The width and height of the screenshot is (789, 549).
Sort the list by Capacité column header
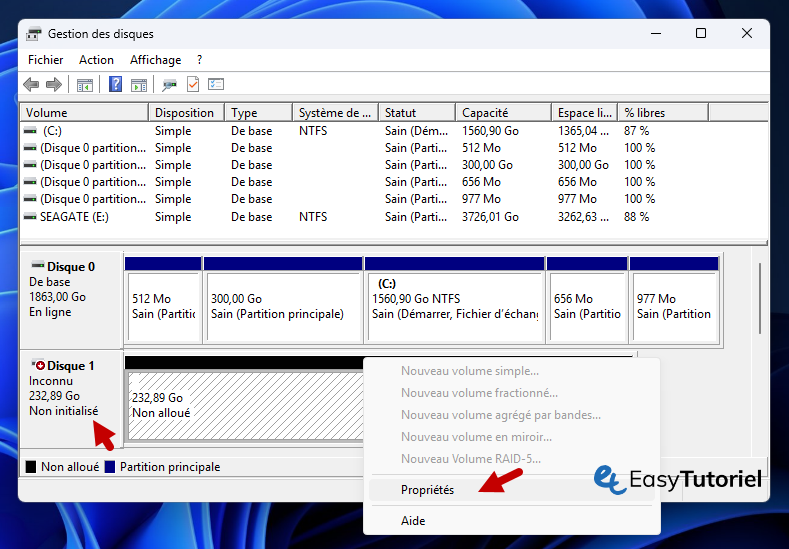(x=485, y=113)
